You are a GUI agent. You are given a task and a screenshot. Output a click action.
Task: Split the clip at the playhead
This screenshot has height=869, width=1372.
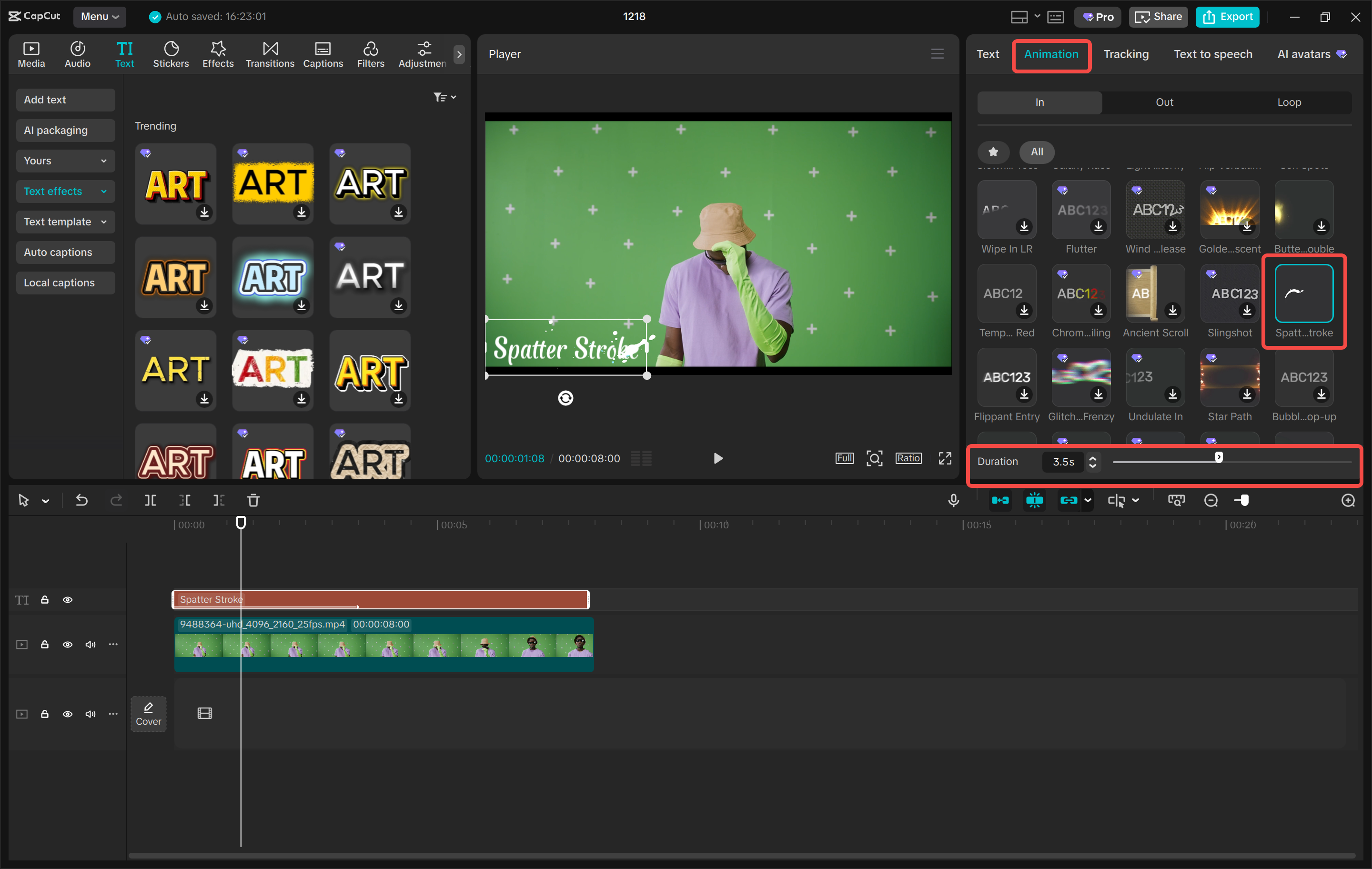click(151, 500)
